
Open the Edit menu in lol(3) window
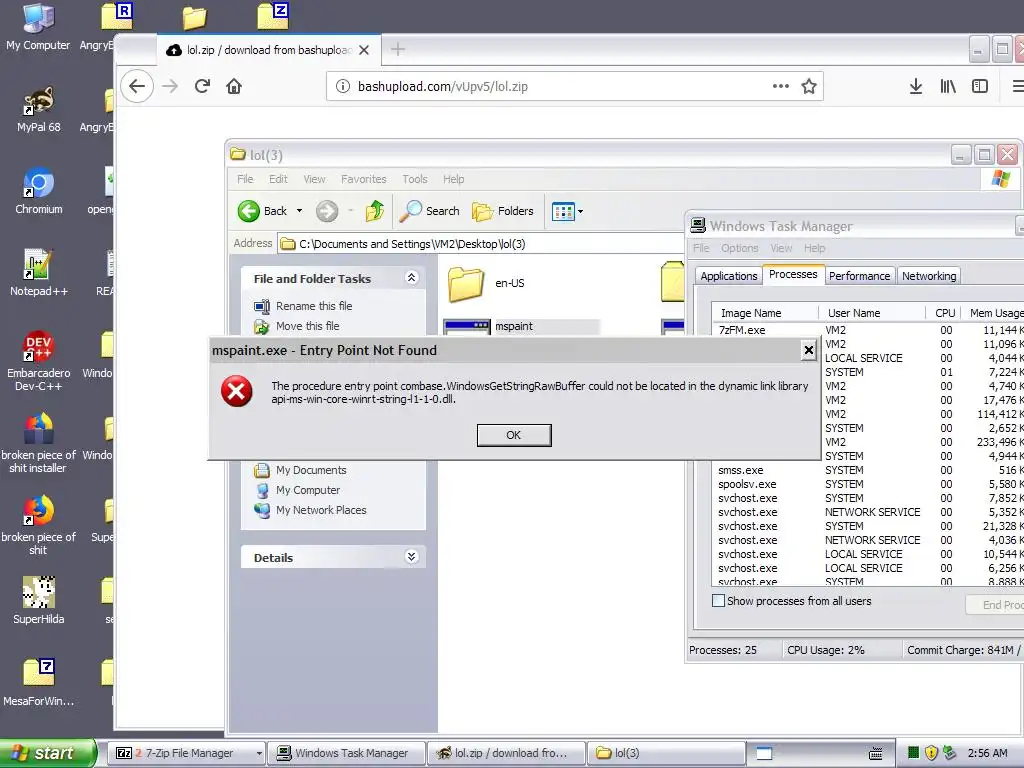pyautogui.click(x=278, y=179)
